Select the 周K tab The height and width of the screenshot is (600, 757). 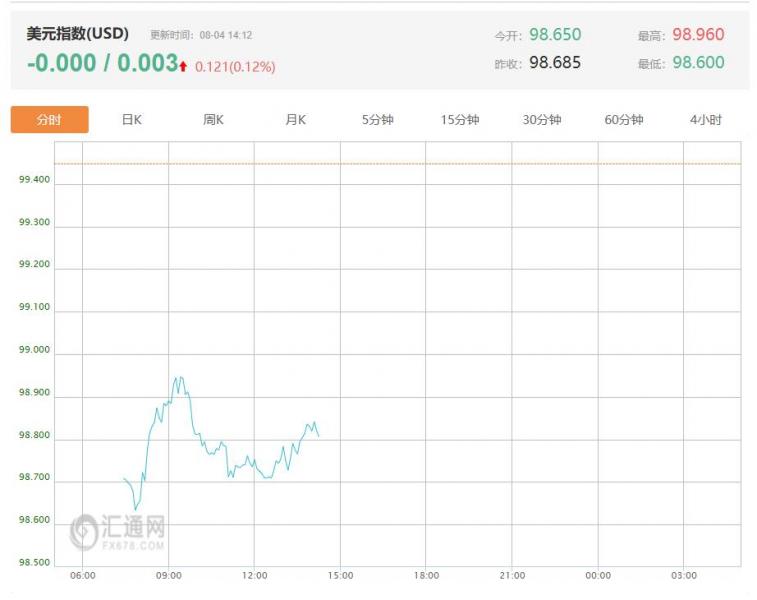click(x=214, y=120)
